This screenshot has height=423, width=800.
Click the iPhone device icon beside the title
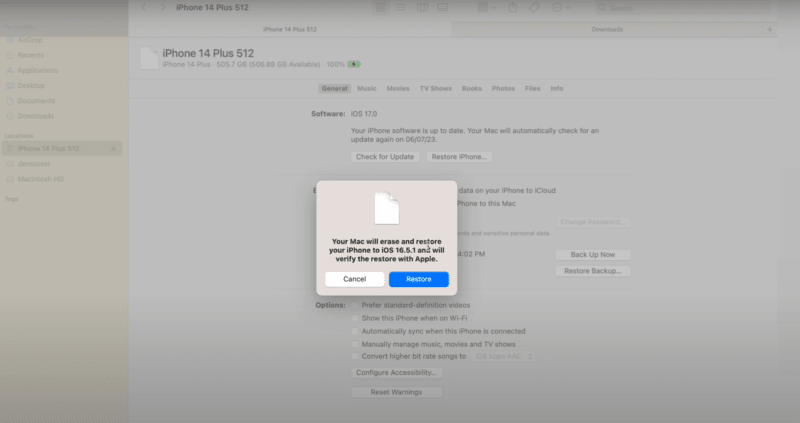point(149,58)
